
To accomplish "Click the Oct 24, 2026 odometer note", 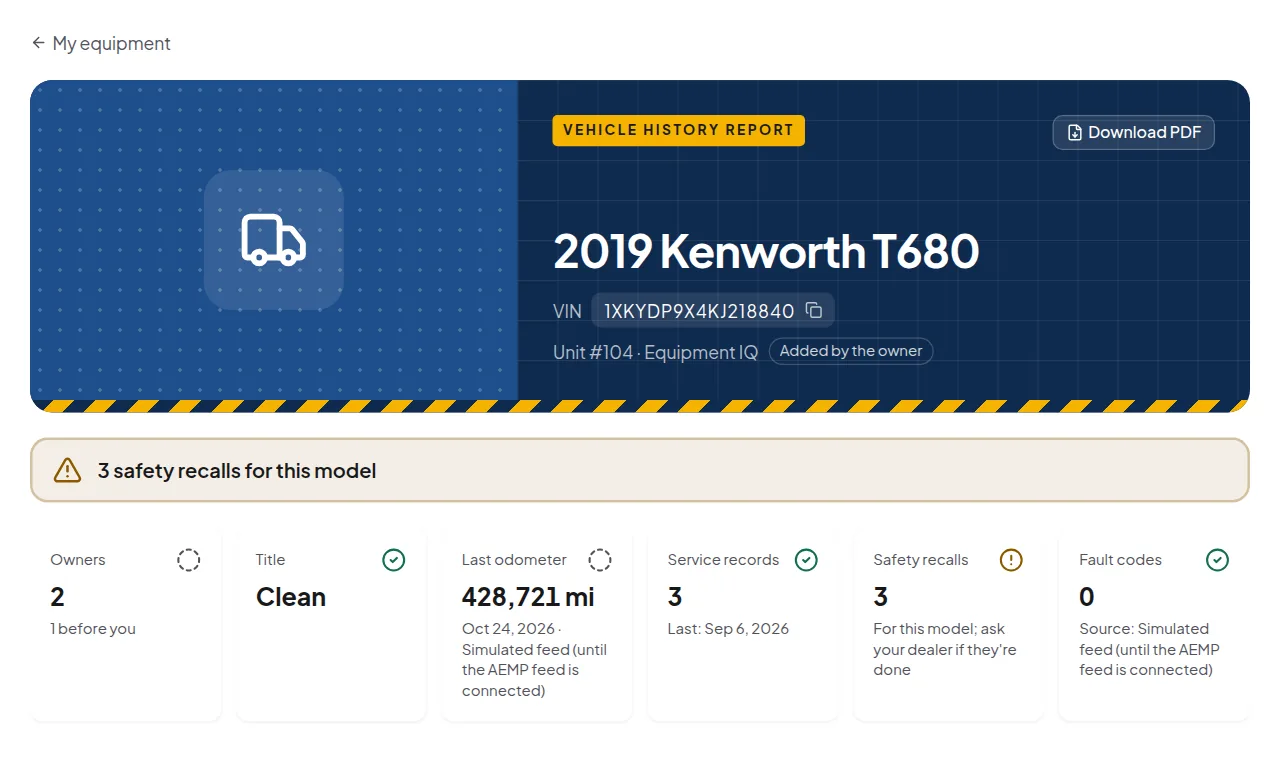I will (x=535, y=660).
